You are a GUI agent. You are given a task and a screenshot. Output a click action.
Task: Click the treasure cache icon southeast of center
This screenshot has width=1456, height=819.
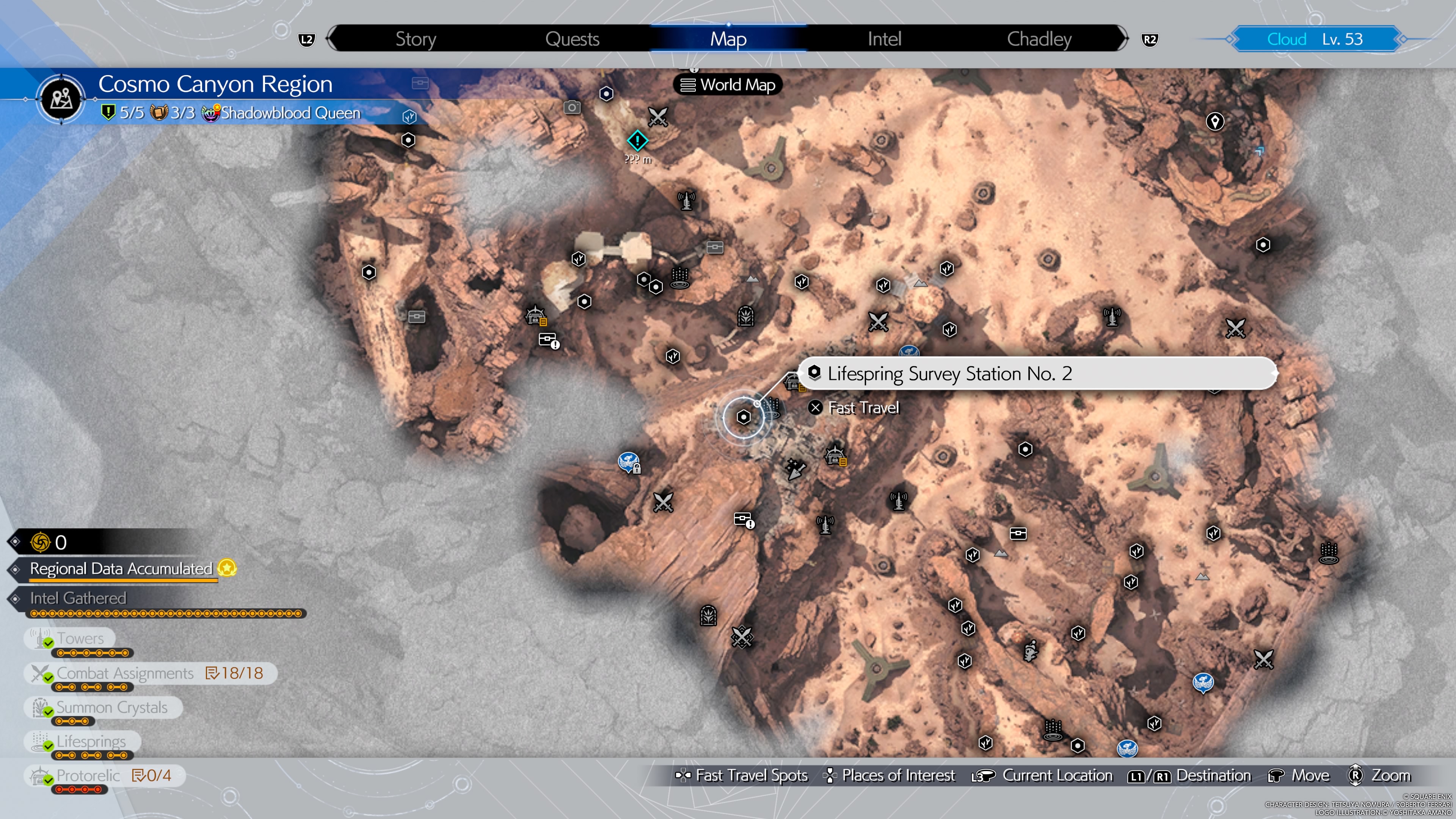click(x=1018, y=533)
